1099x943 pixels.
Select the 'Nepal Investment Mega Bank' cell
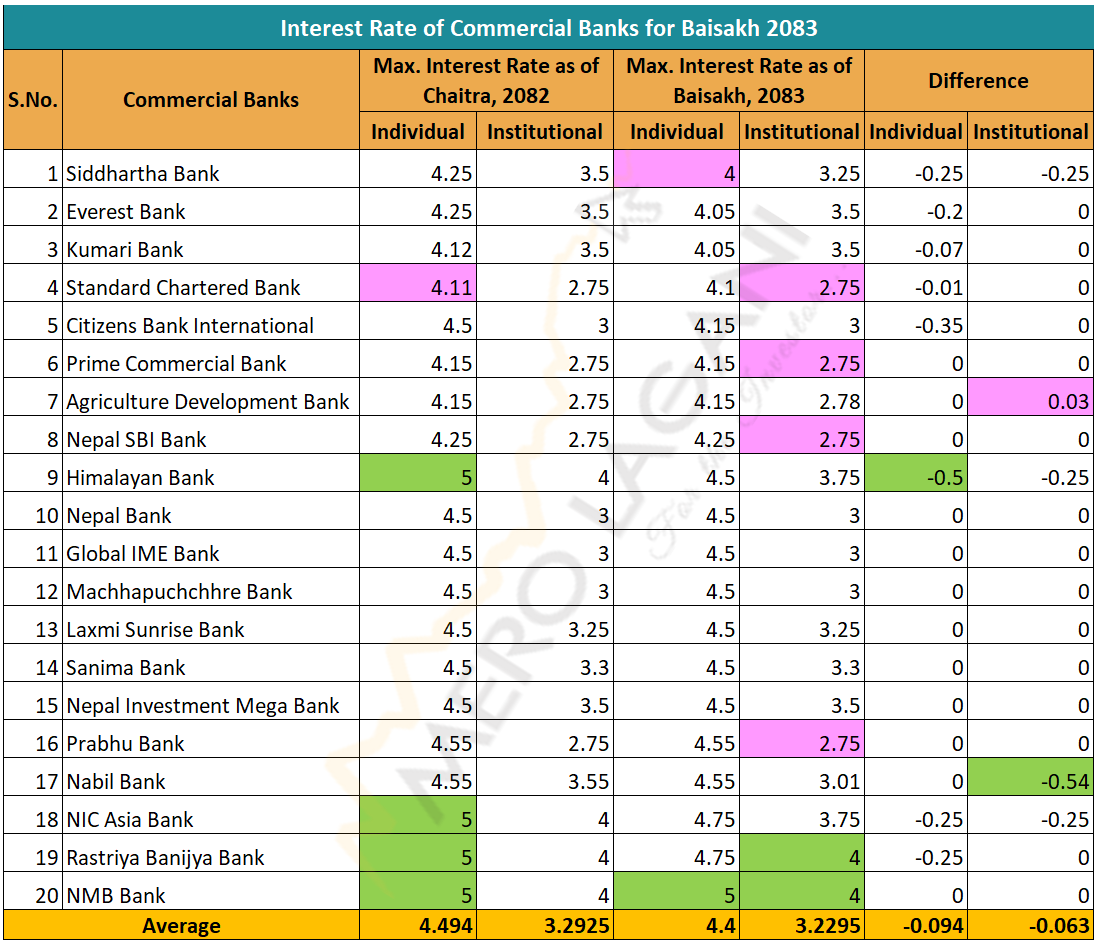[x=203, y=705]
